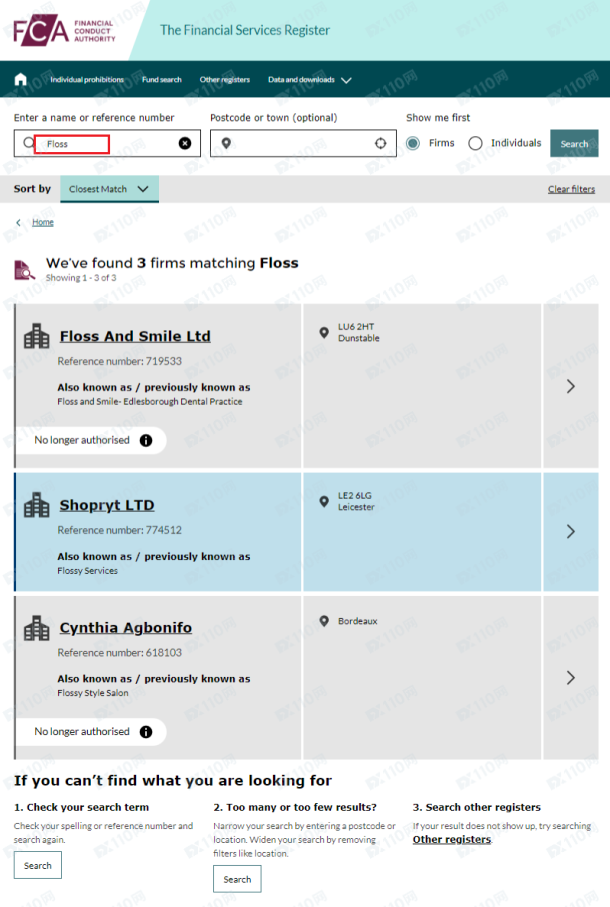Open the Closest Match sort dropdown
This screenshot has height=907, width=610.
coord(109,189)
